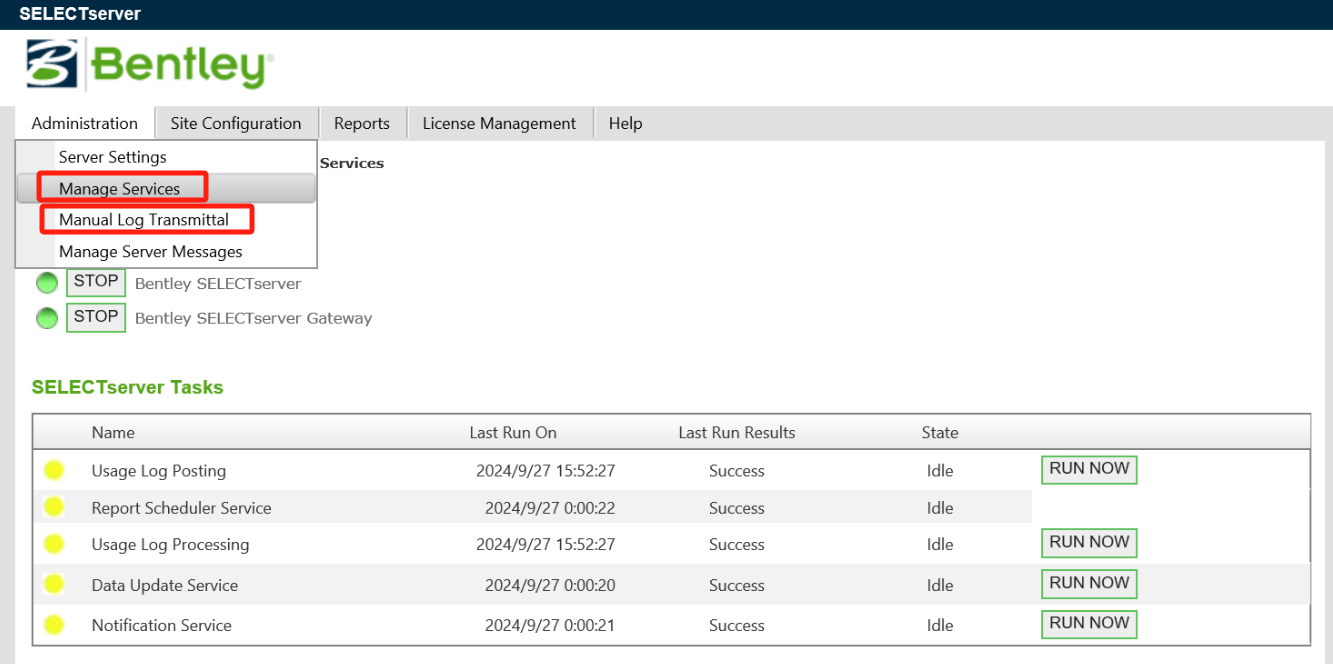Click yellow indicator beside Usage Log Posting
This screenshot has width=1333, height=664.
pyautogui.click(x=54, y=470)
